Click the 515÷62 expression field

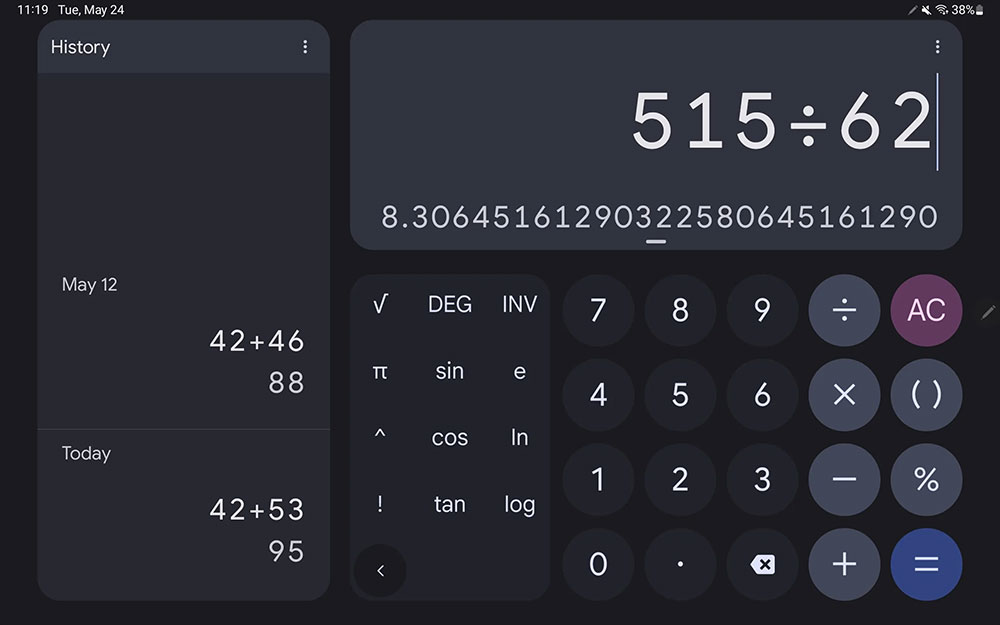pos(781,120)
